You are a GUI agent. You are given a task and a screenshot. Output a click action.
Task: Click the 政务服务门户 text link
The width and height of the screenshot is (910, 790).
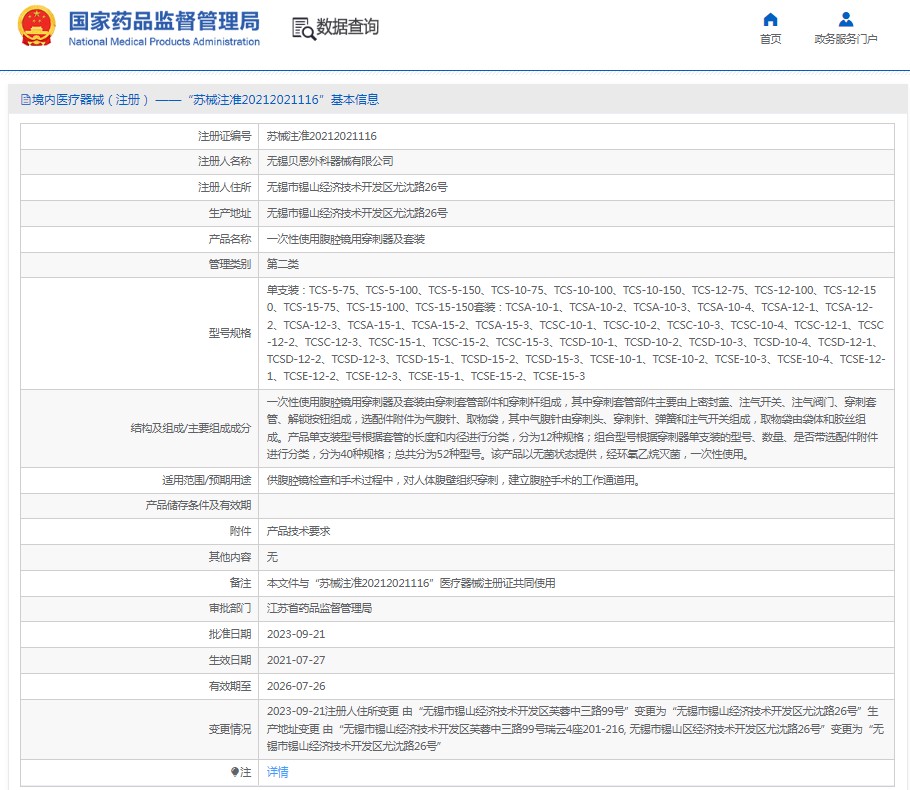point(846,39)
